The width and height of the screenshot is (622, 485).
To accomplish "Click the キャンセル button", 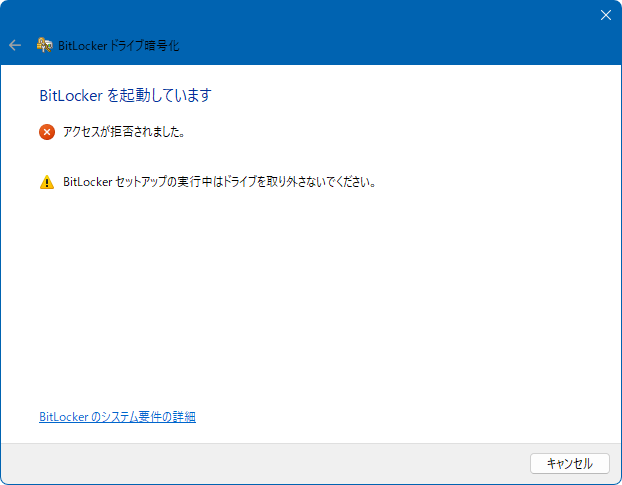I will tap(570, 463).
